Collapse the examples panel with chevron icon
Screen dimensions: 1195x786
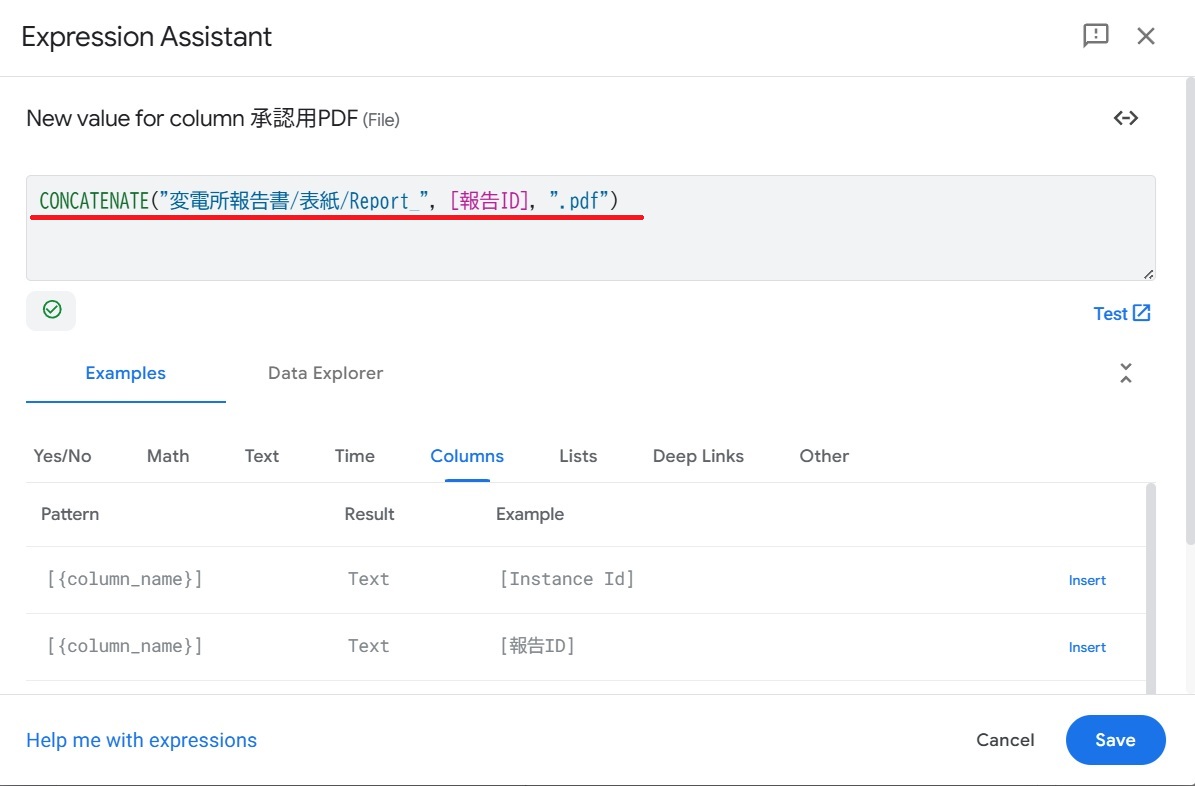click(x=1126, y=373)
